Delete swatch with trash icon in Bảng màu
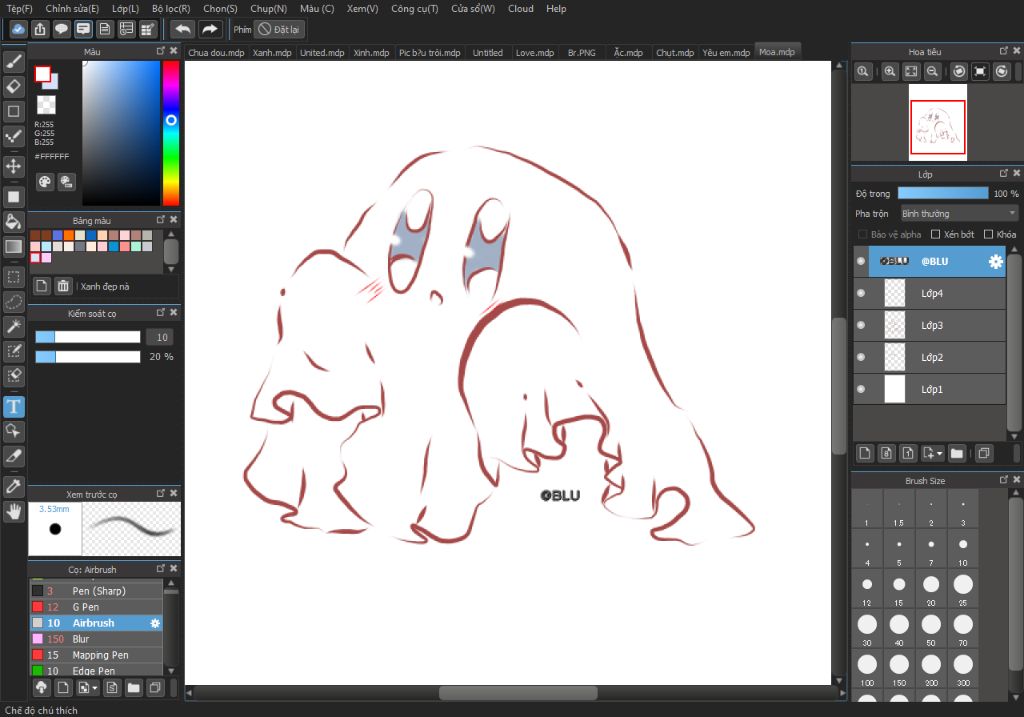The width and height of the screenshot is (1024, 717). (63, 285)
